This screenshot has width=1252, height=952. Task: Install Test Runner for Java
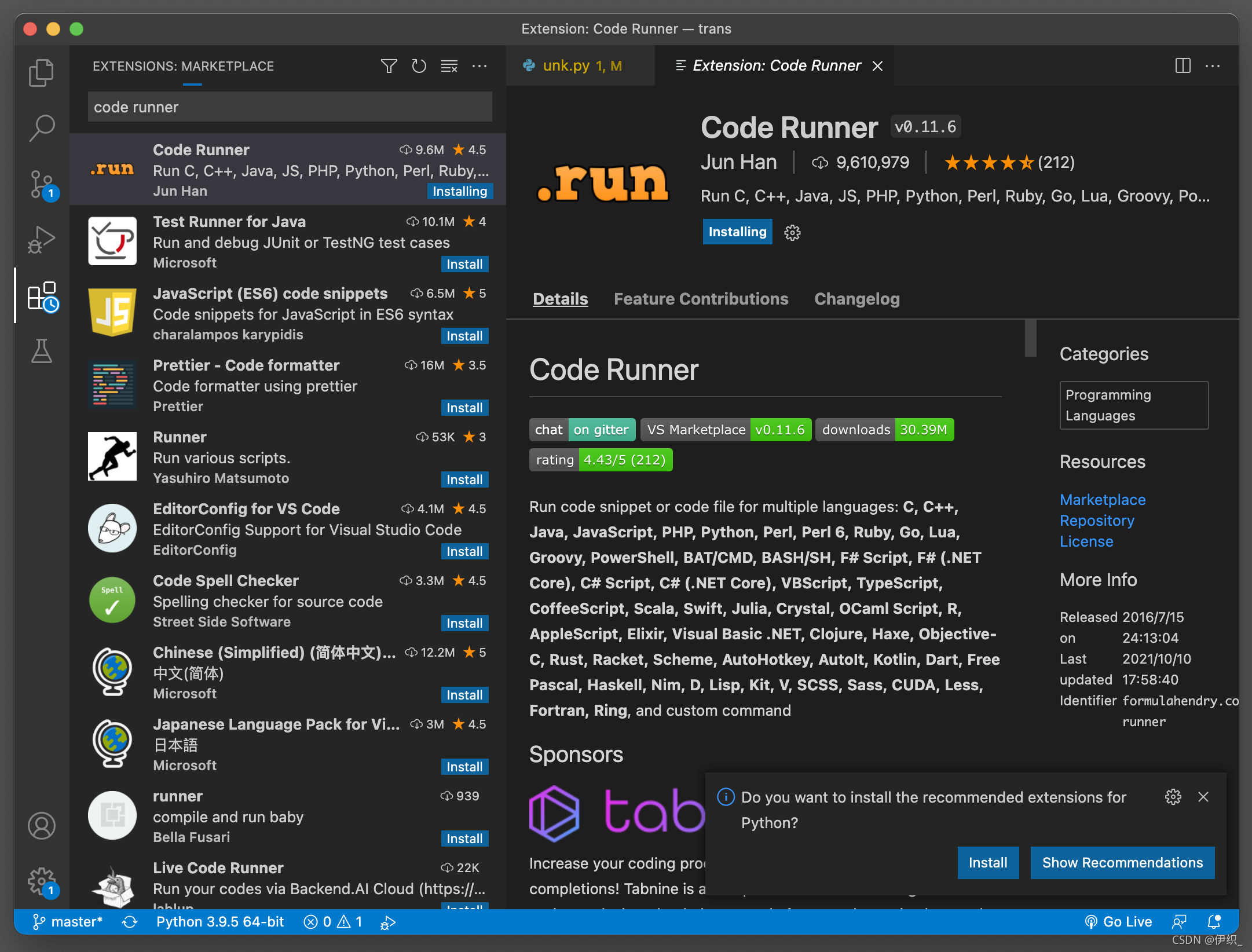click(464, 264)
